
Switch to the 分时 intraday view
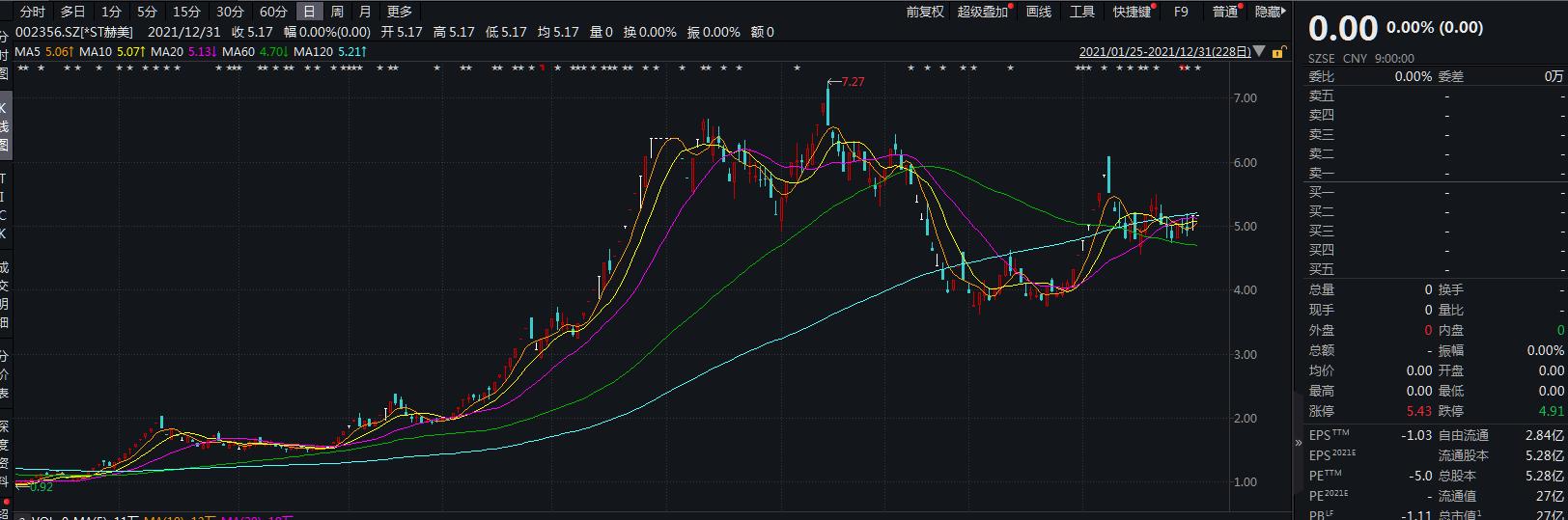click(32, 12)
